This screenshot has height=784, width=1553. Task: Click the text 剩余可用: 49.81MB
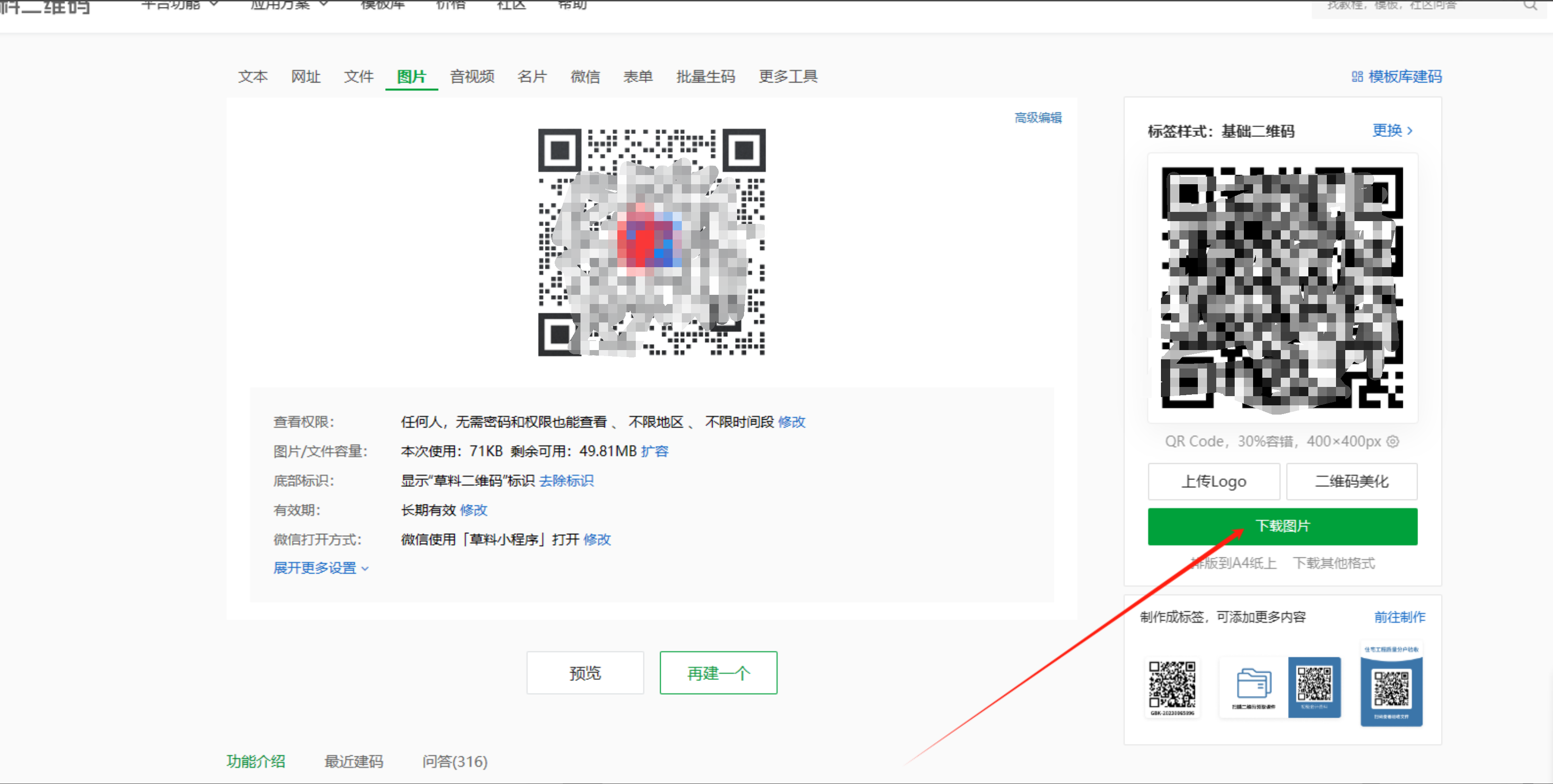(x=573, y=451)
